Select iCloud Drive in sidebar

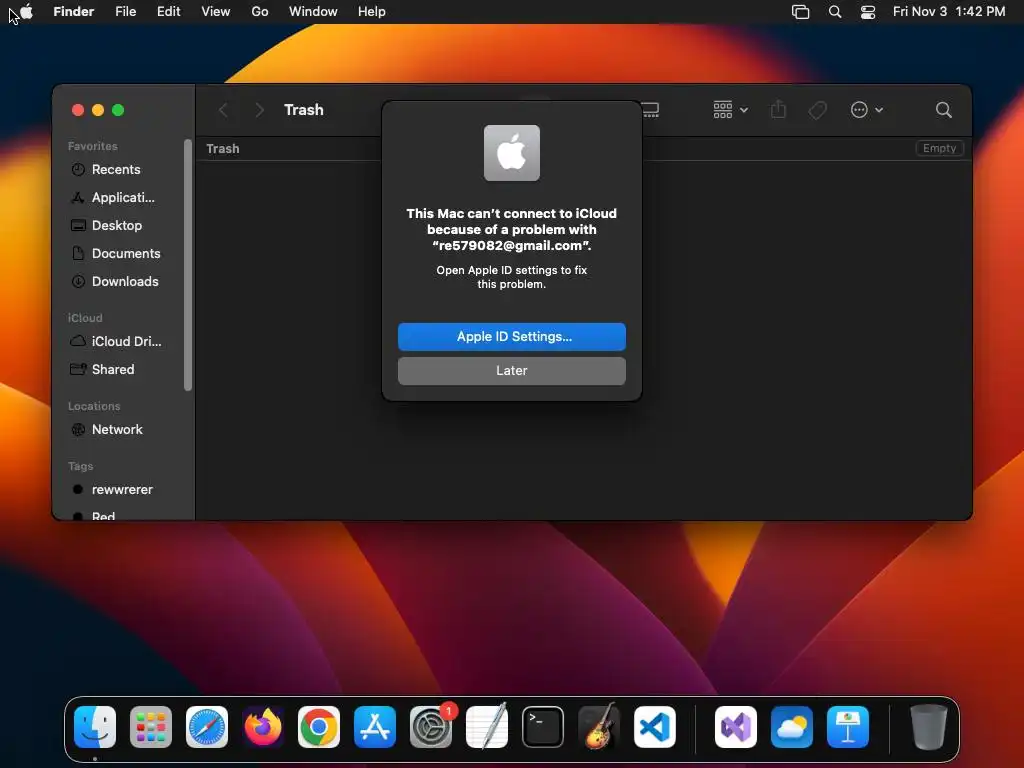click(126, 342)
